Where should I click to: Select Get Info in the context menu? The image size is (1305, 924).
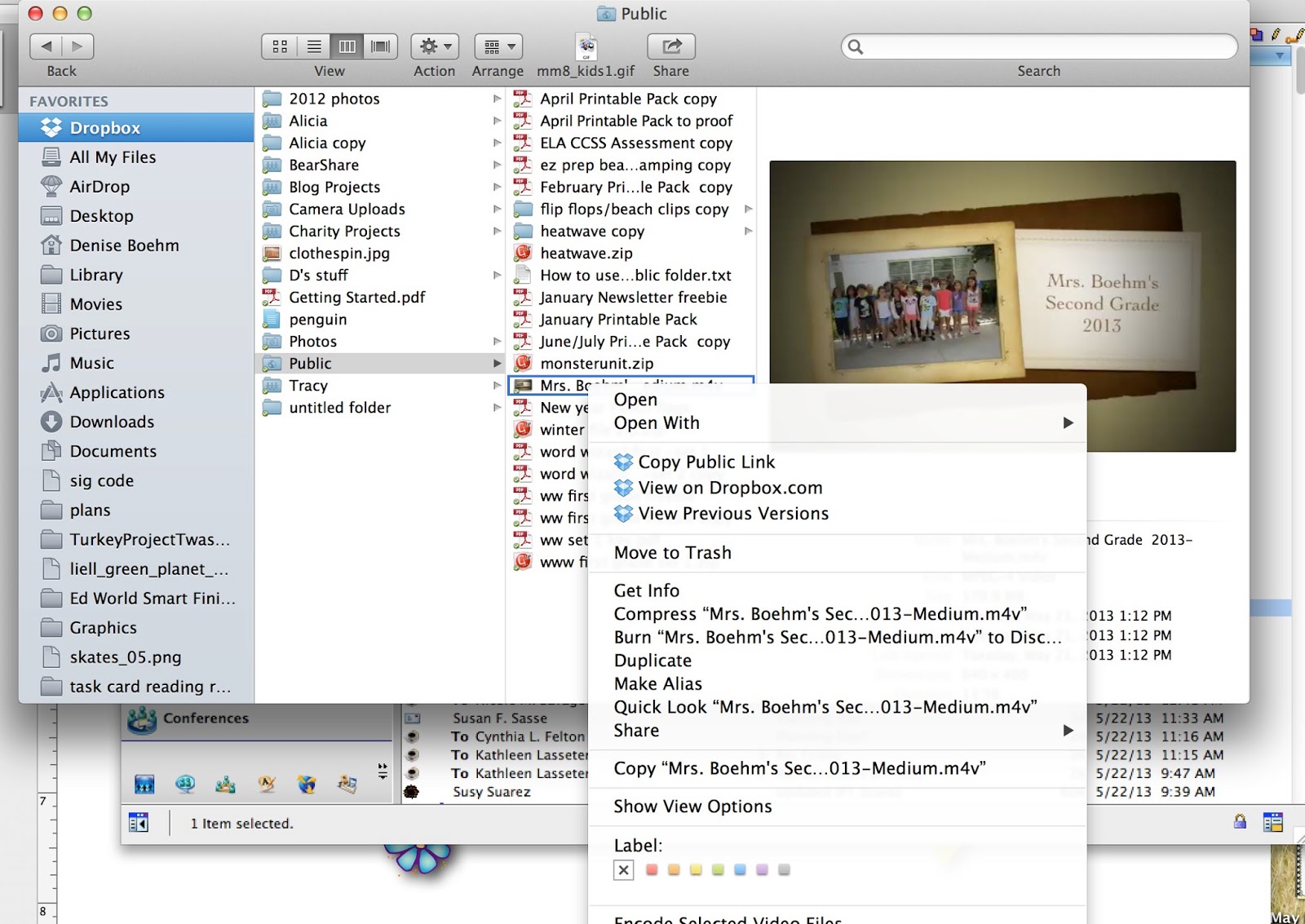coord(646,590)
